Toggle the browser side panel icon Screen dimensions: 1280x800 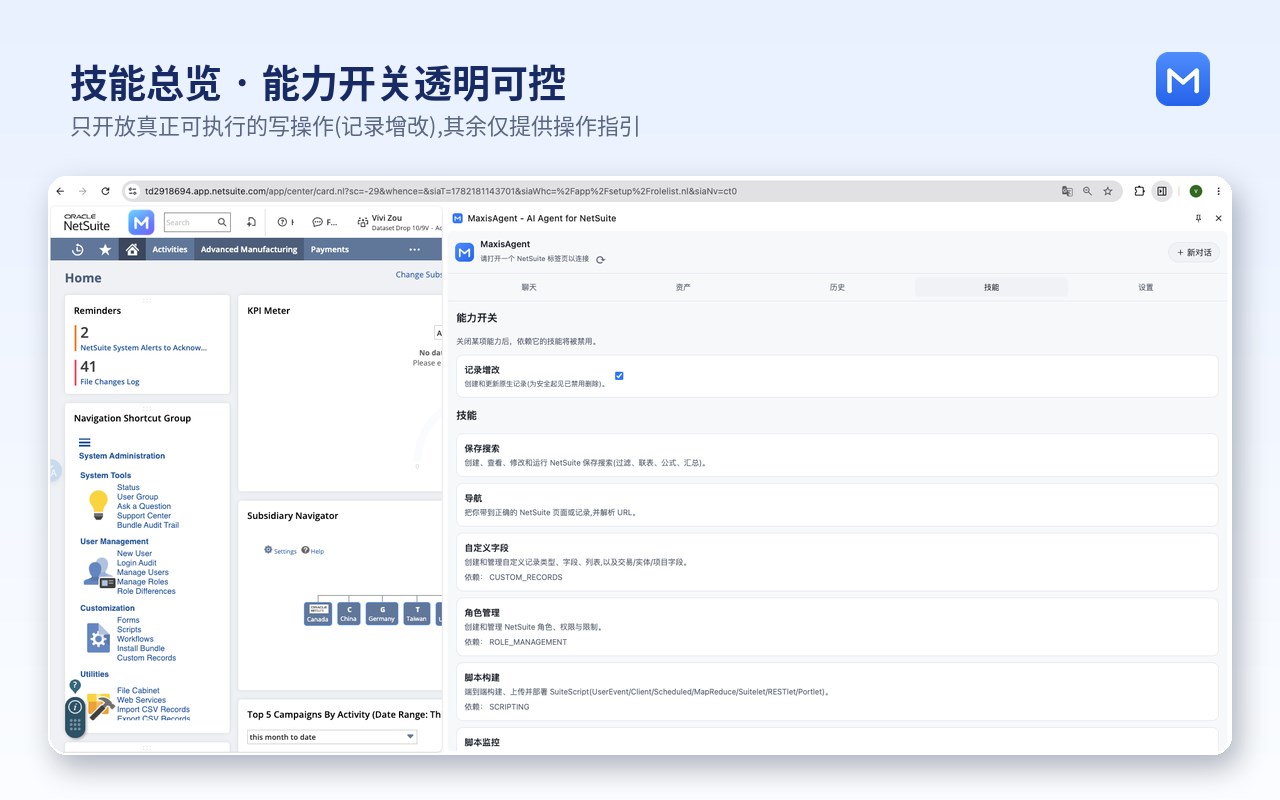pos(1162,191)
